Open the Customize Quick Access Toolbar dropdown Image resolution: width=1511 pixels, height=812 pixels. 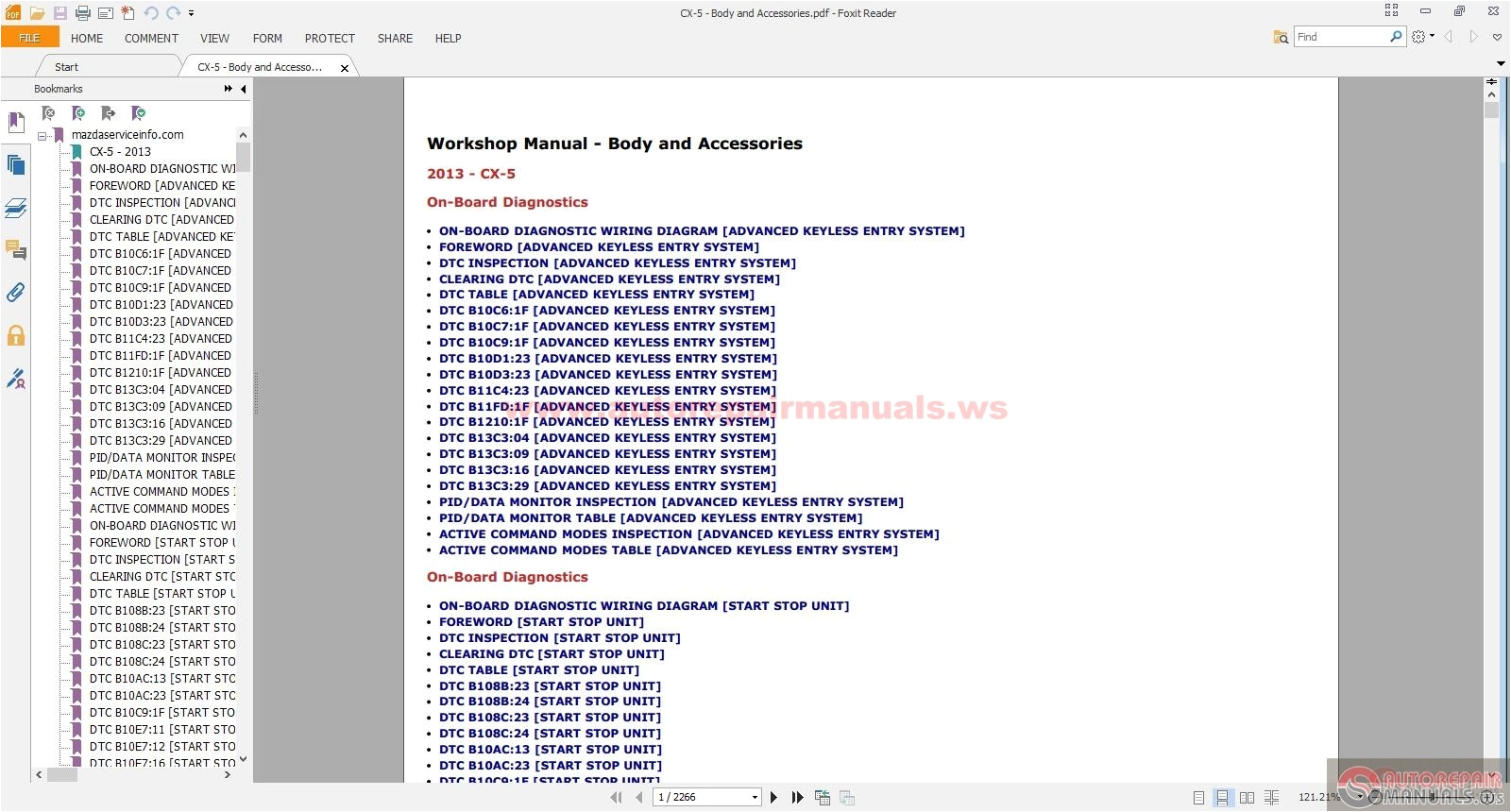pyautogui.click(x=191, y=13)
